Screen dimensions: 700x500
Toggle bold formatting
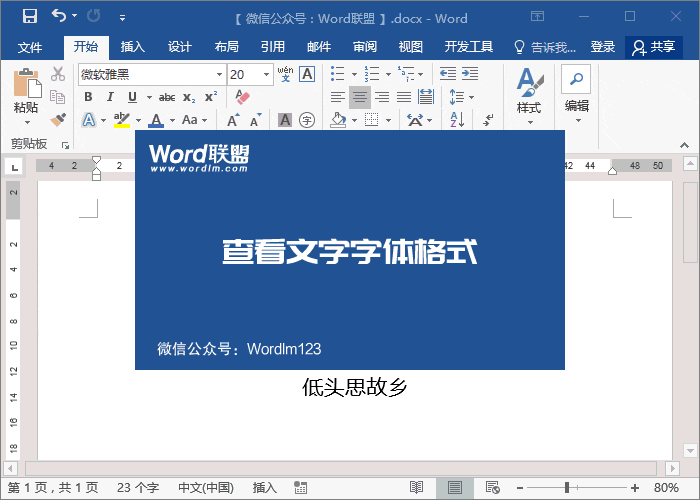click(x=88, y=97)
